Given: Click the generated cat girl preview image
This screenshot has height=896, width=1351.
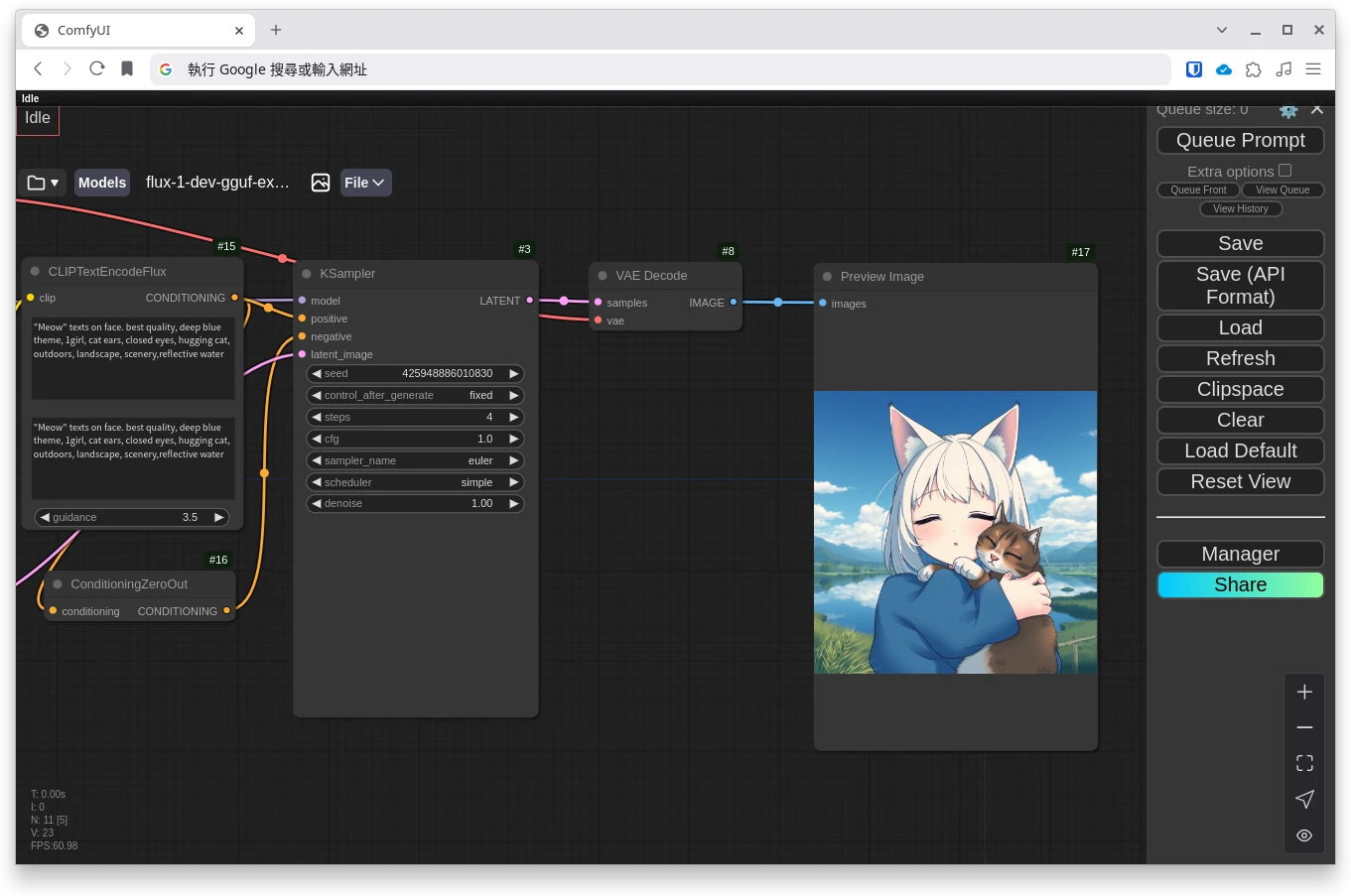Looking at the screenshot, I should (x=955, y=532).
